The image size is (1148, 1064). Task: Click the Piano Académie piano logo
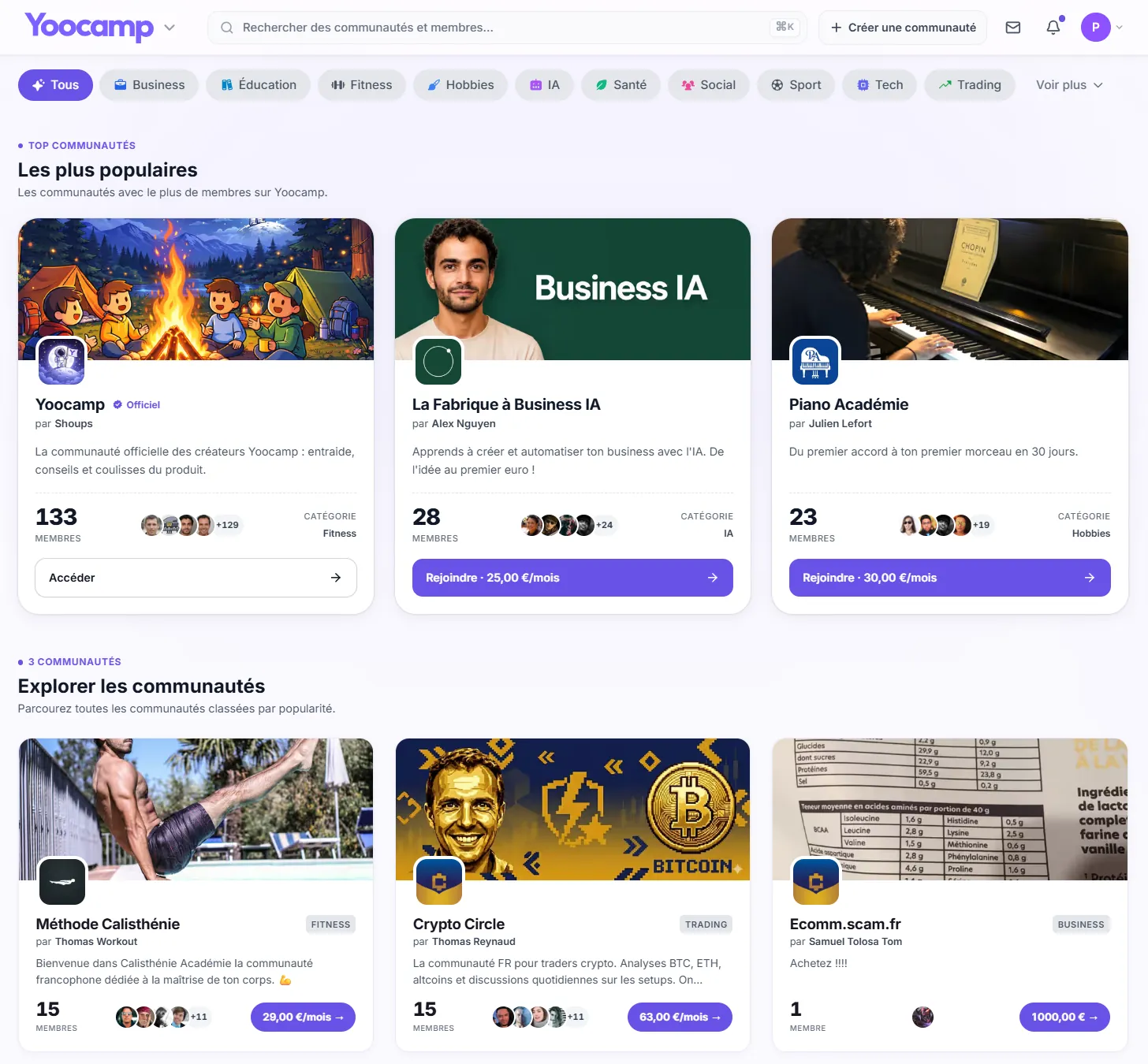815,361
